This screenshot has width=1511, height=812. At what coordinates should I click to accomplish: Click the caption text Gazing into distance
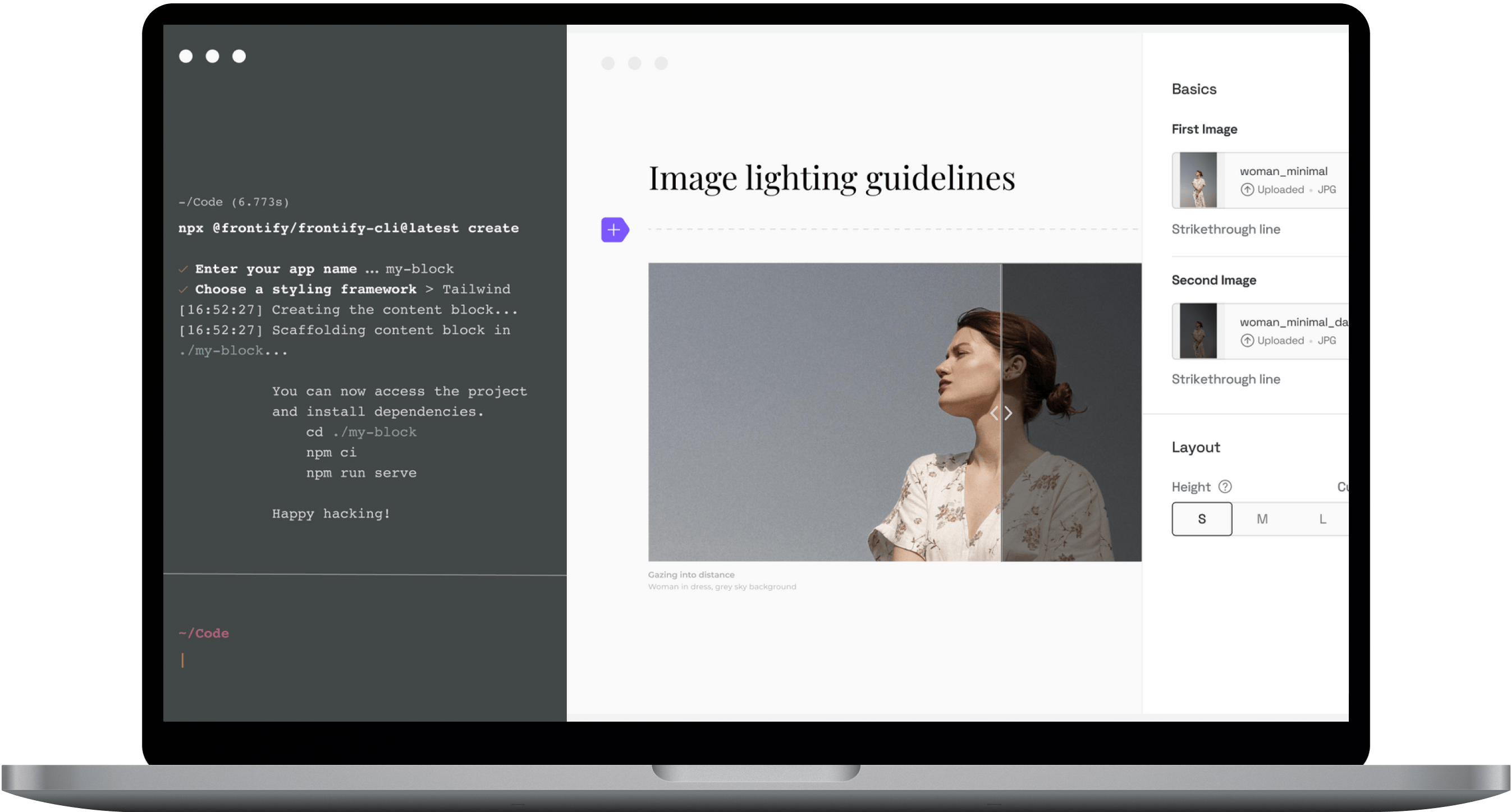(x=691, y=575)
